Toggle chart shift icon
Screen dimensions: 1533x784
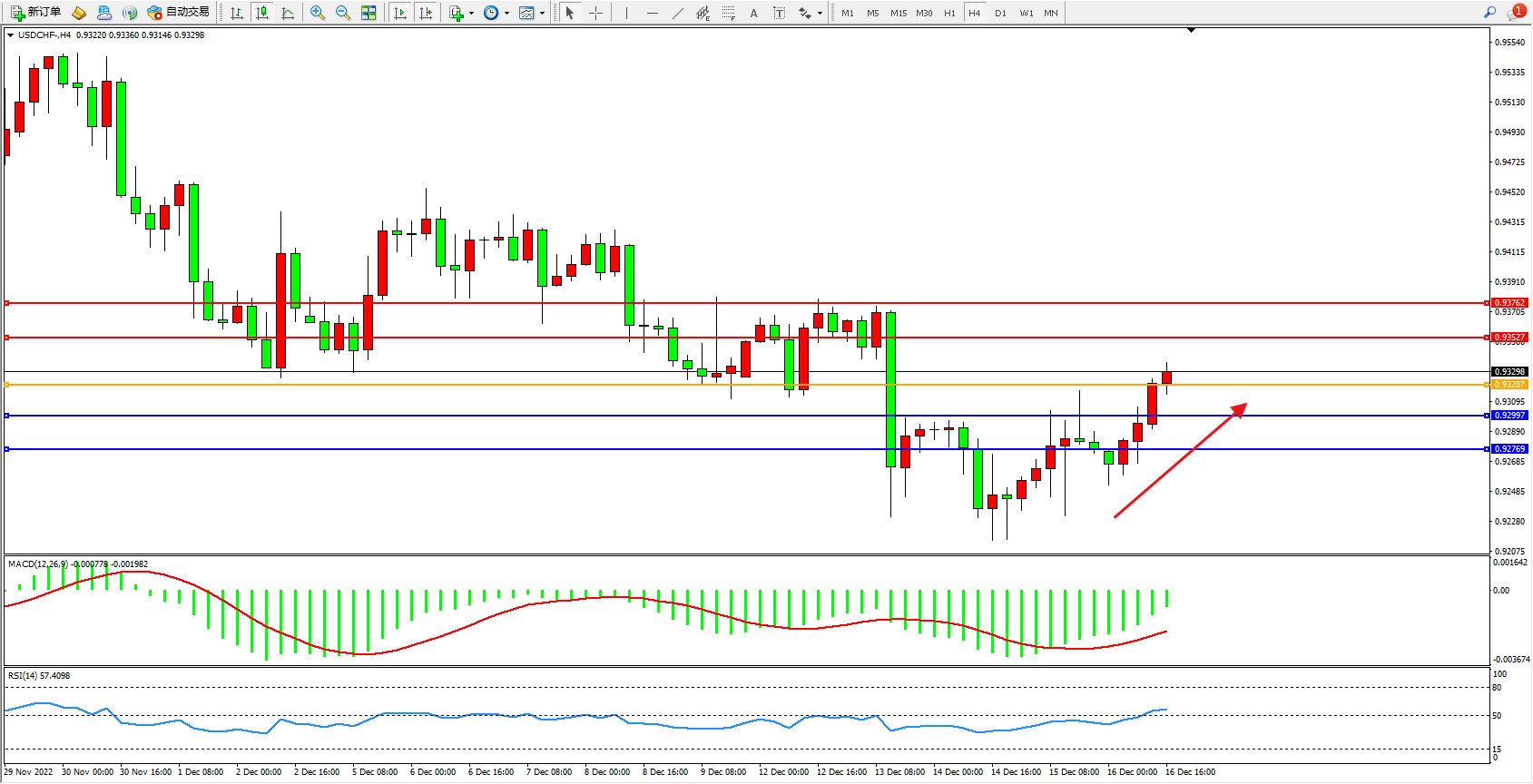(x=425, y=13)
